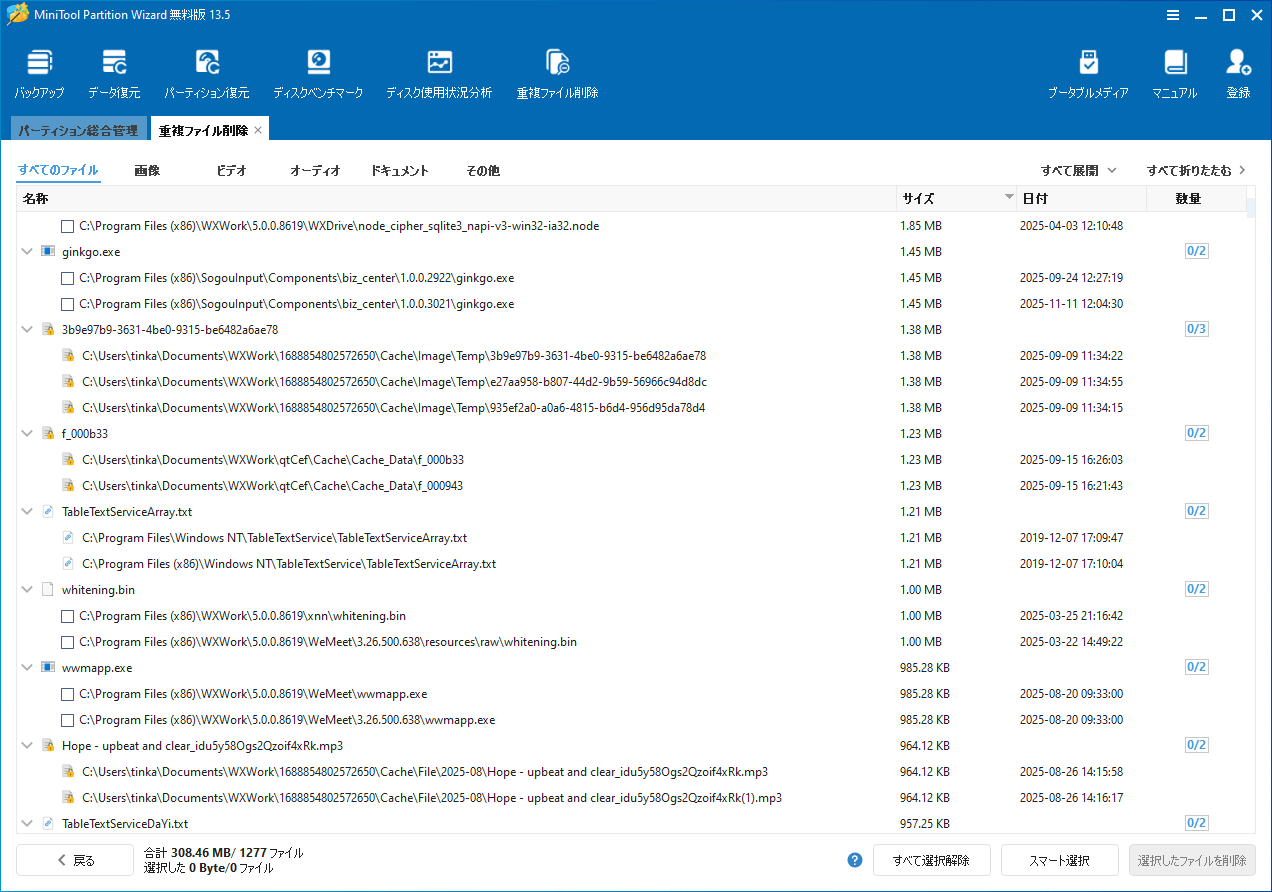Click the ブータブルメディア bootable media icon

pyautogui.click(x=1088, y=74)
